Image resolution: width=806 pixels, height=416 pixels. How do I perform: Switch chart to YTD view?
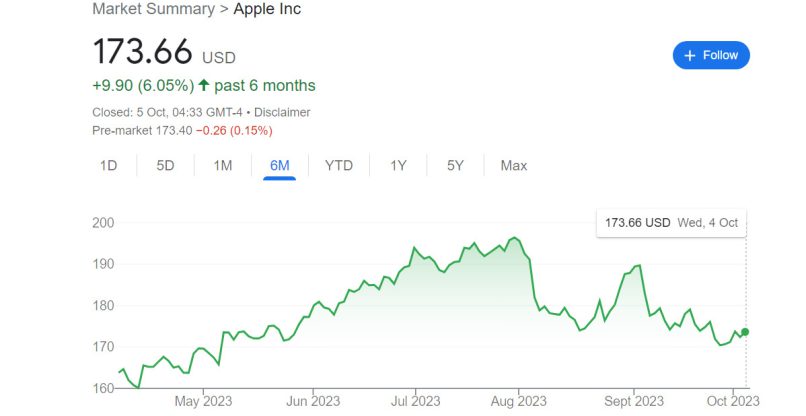point(339,165)
